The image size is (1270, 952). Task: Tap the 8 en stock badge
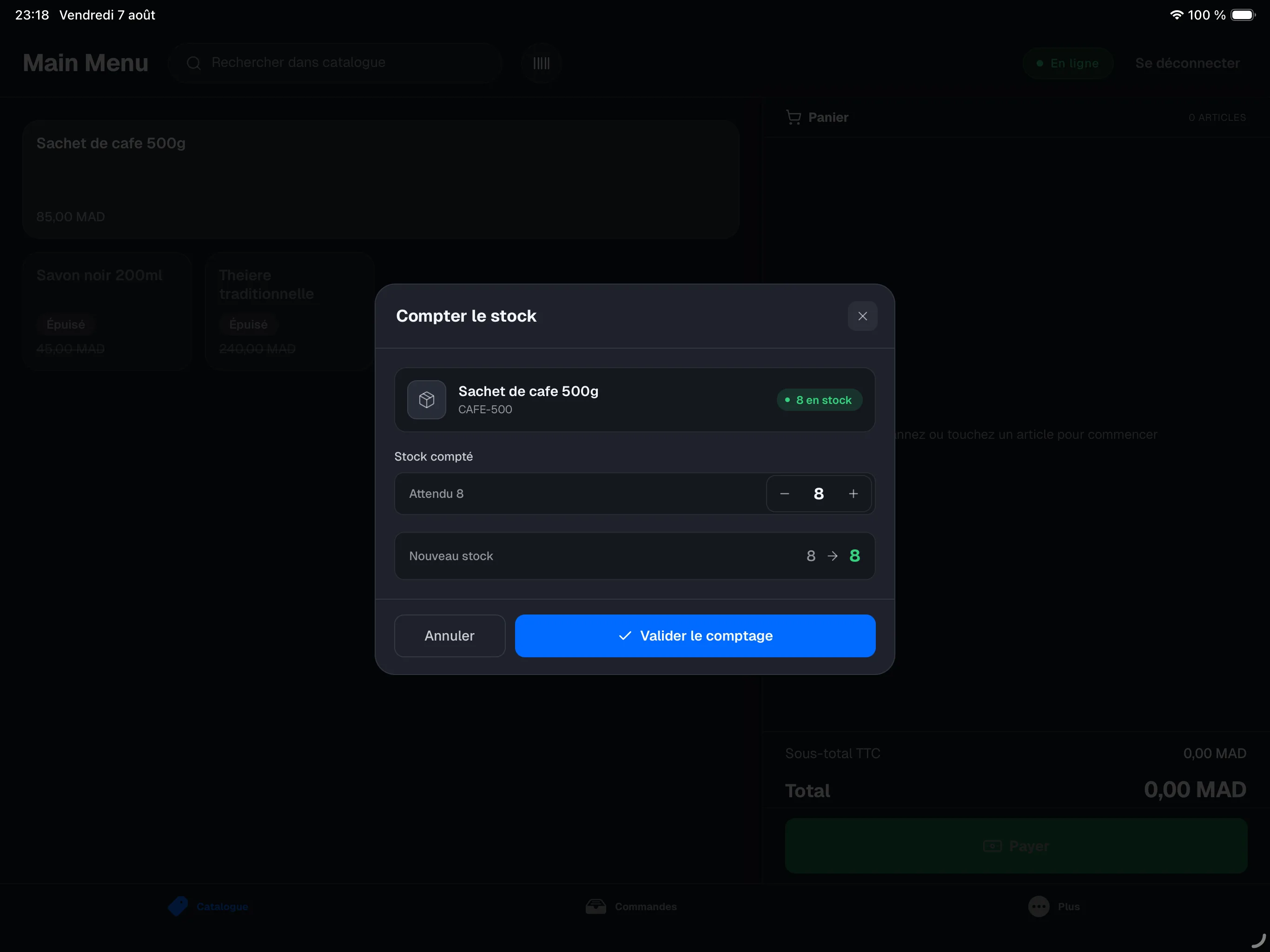point(819,400)
